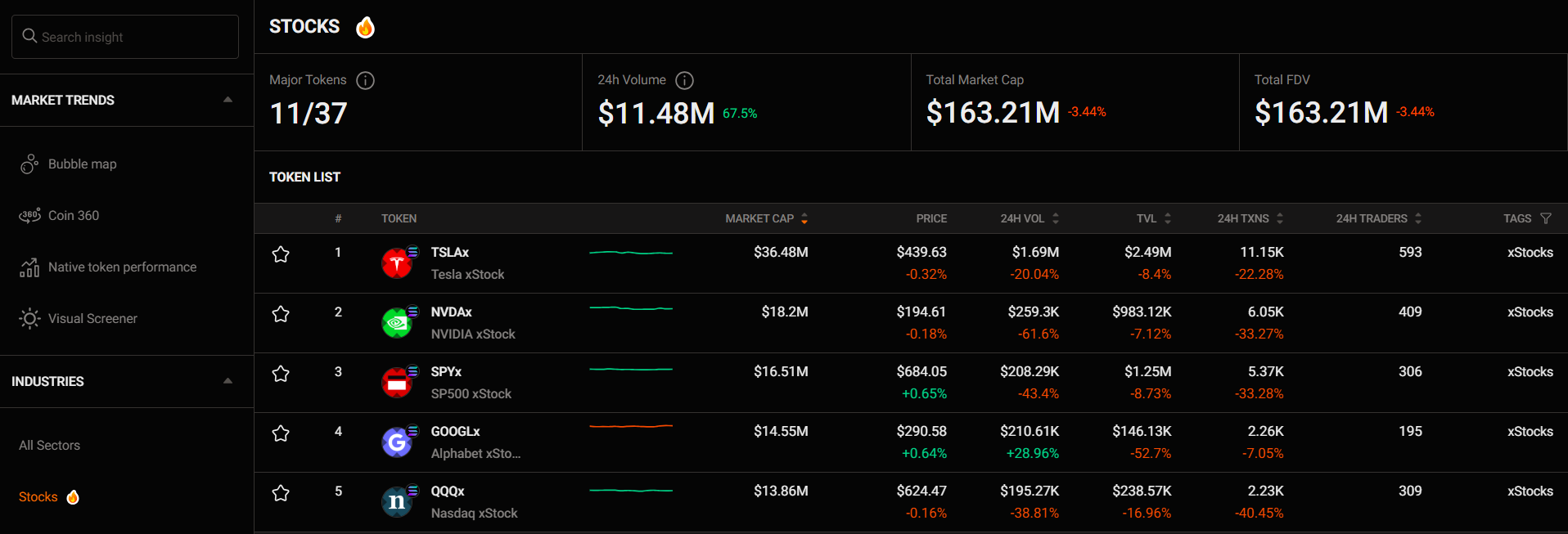
Task: Open the QQQx token link
Action: pos(448,491)
